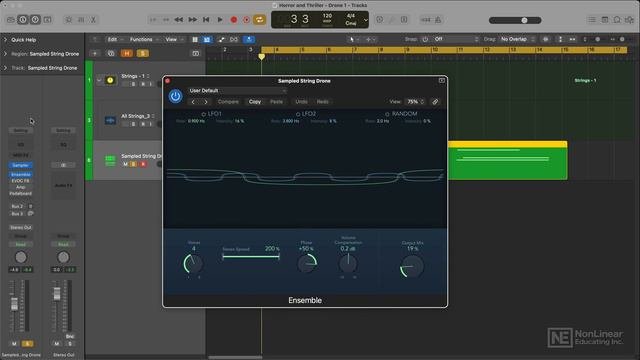
Task: Expand the Region: Sampled String Drone inspector
Action: (5, 53)
